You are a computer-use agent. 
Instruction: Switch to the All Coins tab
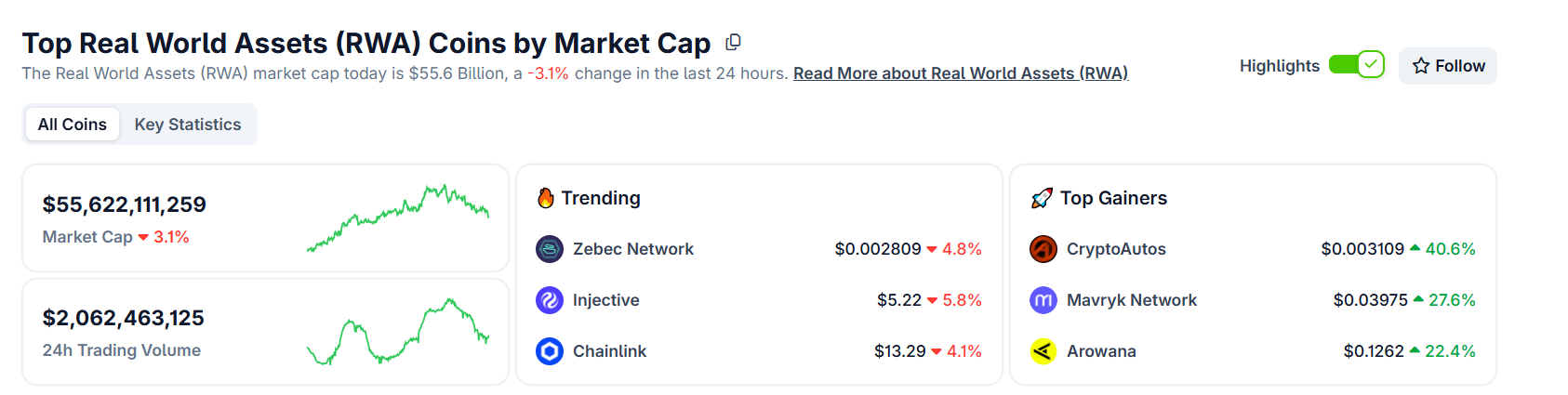(x=73, y=125)
